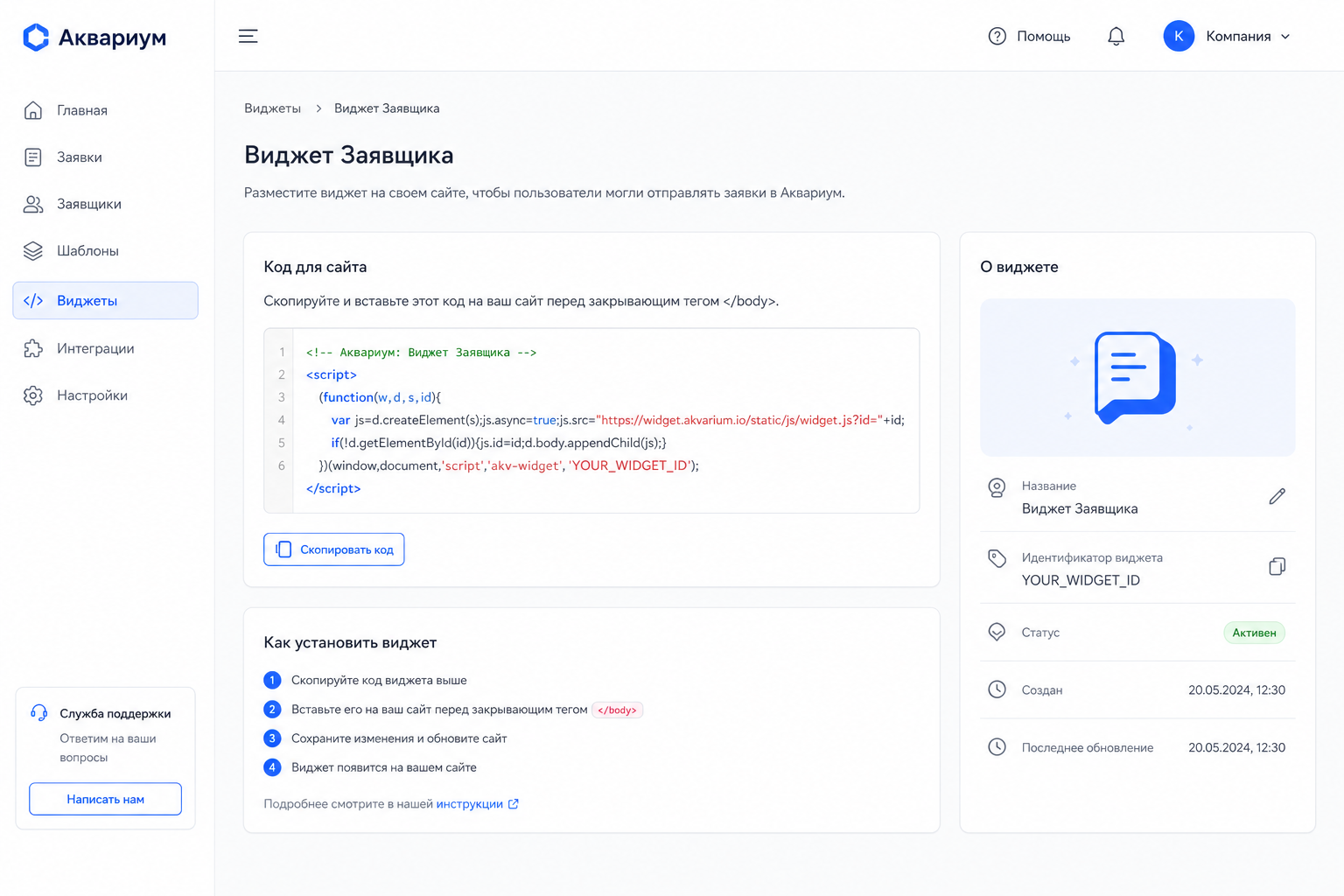The height and width of the screenshot is (896, 1344).
Task: Click the Шаблоны layers icon
Action: [x=33, y=251]
